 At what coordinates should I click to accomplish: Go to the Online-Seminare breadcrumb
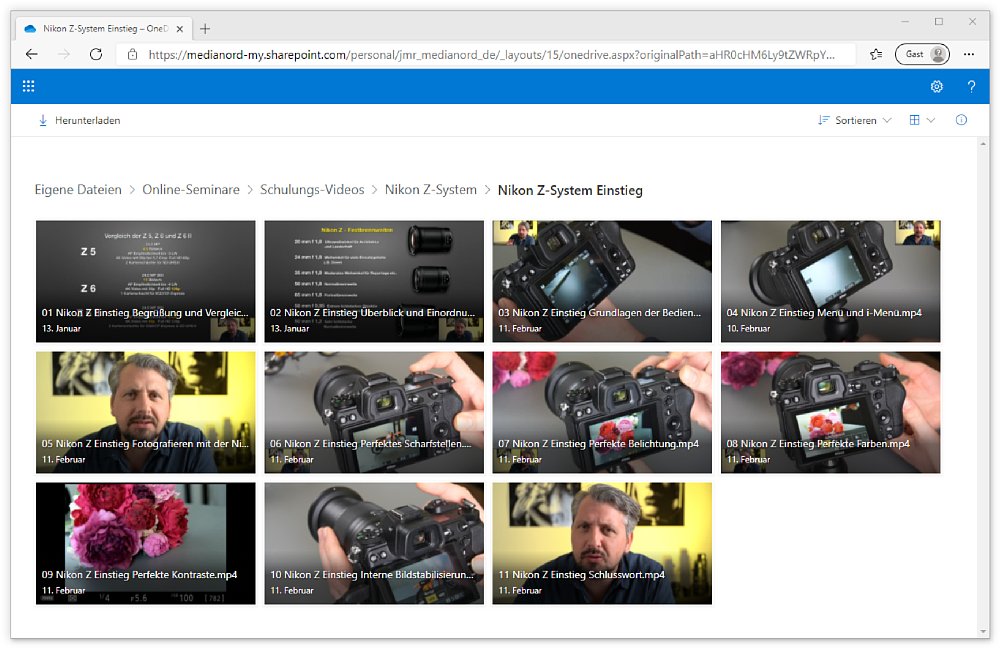191,190
